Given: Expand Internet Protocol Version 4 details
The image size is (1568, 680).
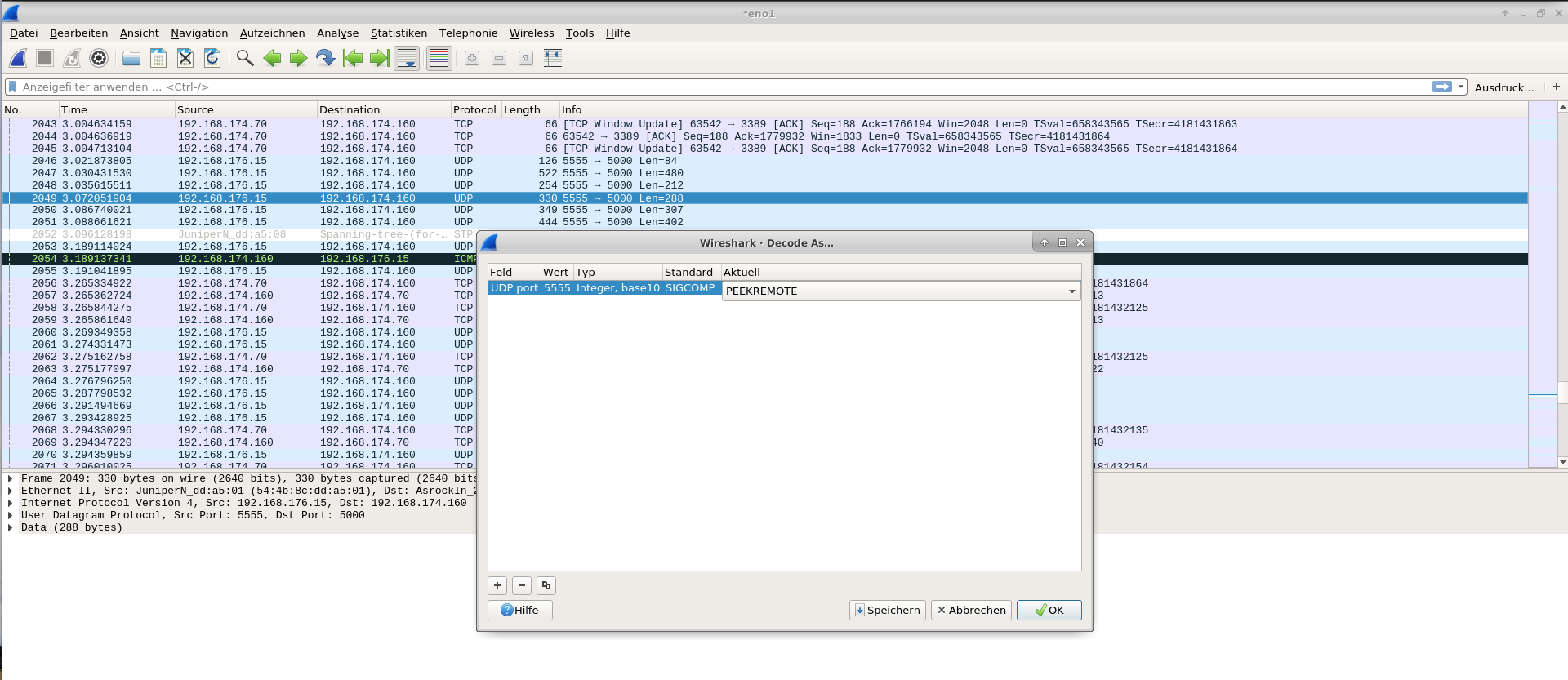Looking at the screenshot, I should tap(10, 504).
